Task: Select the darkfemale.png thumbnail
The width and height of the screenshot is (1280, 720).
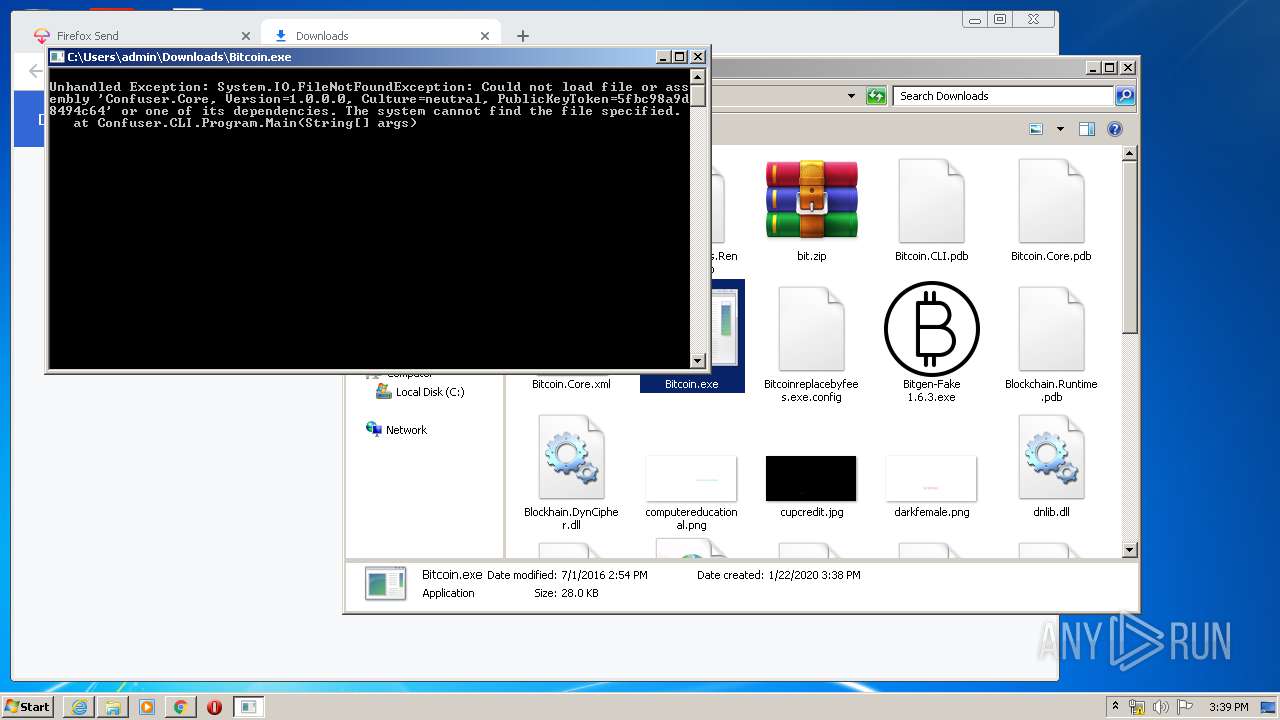Action: coord(931,478)
